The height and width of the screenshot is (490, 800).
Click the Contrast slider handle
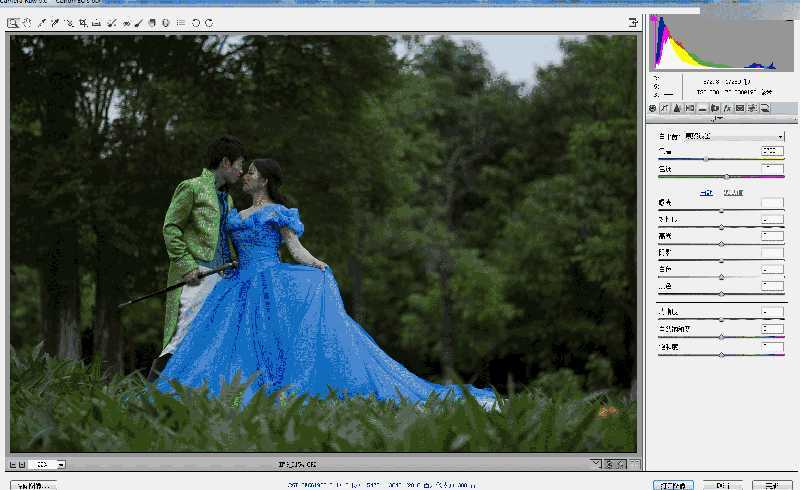point(721,227)
